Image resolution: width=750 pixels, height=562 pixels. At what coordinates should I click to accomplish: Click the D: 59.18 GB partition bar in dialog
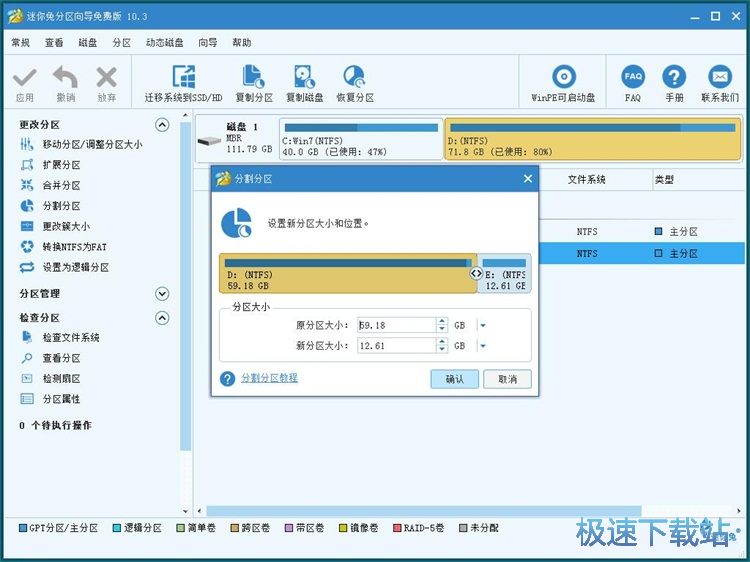pyautogui.click(x=348, y=273)
